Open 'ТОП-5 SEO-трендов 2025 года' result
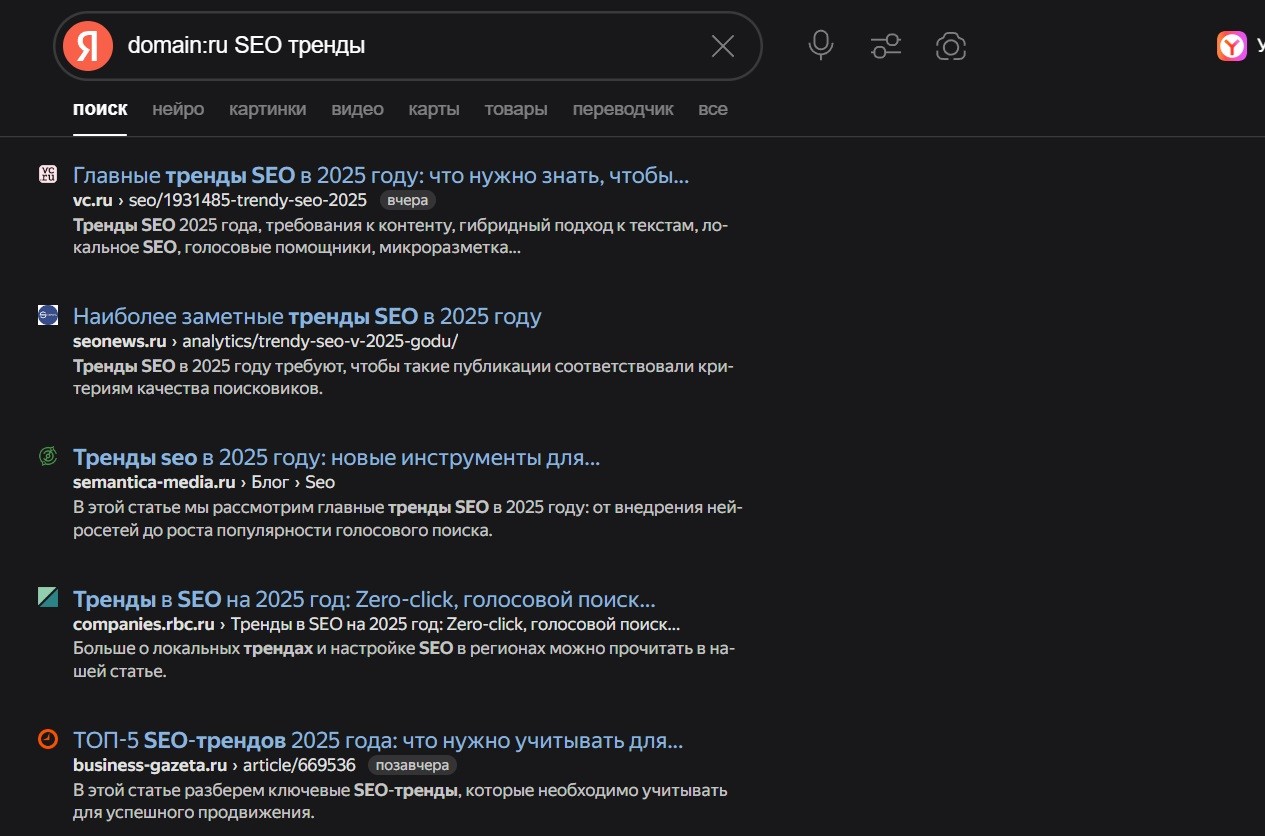The width and height of the screenshot is (1265, 836). 378,741
